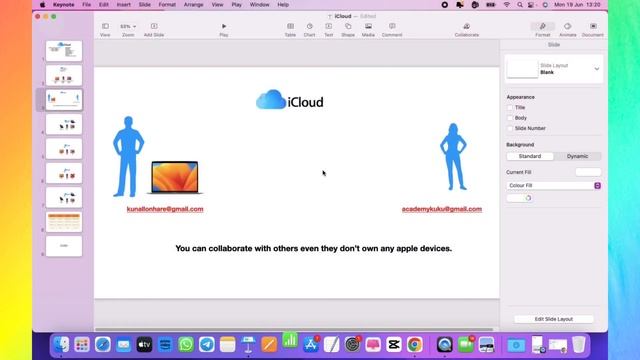The width and height of the screenshot is (640, 360).
Task: Enable the Body checkbox
Action: [510, 118]
